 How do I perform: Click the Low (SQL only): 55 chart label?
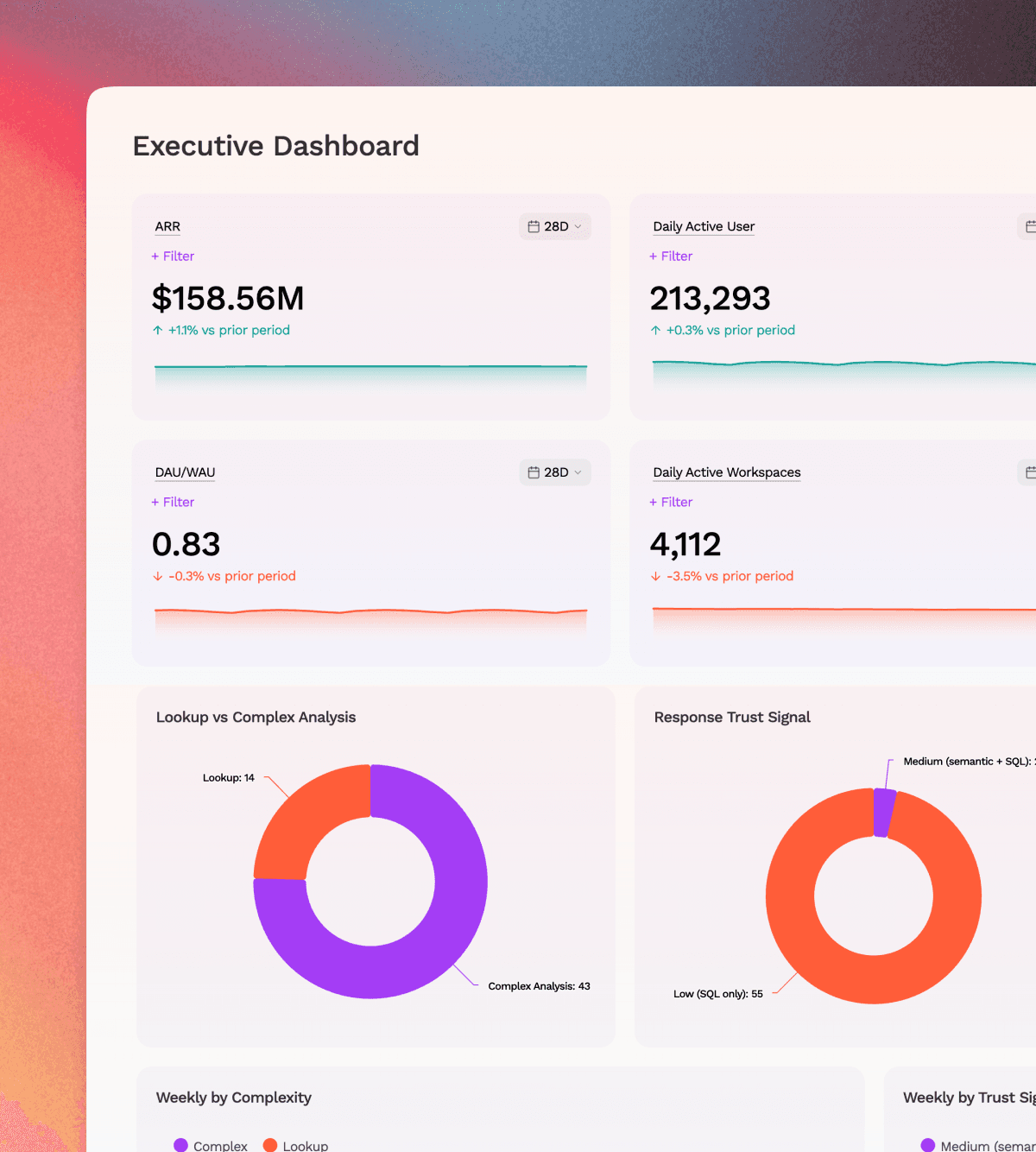(x=718, y=994)
